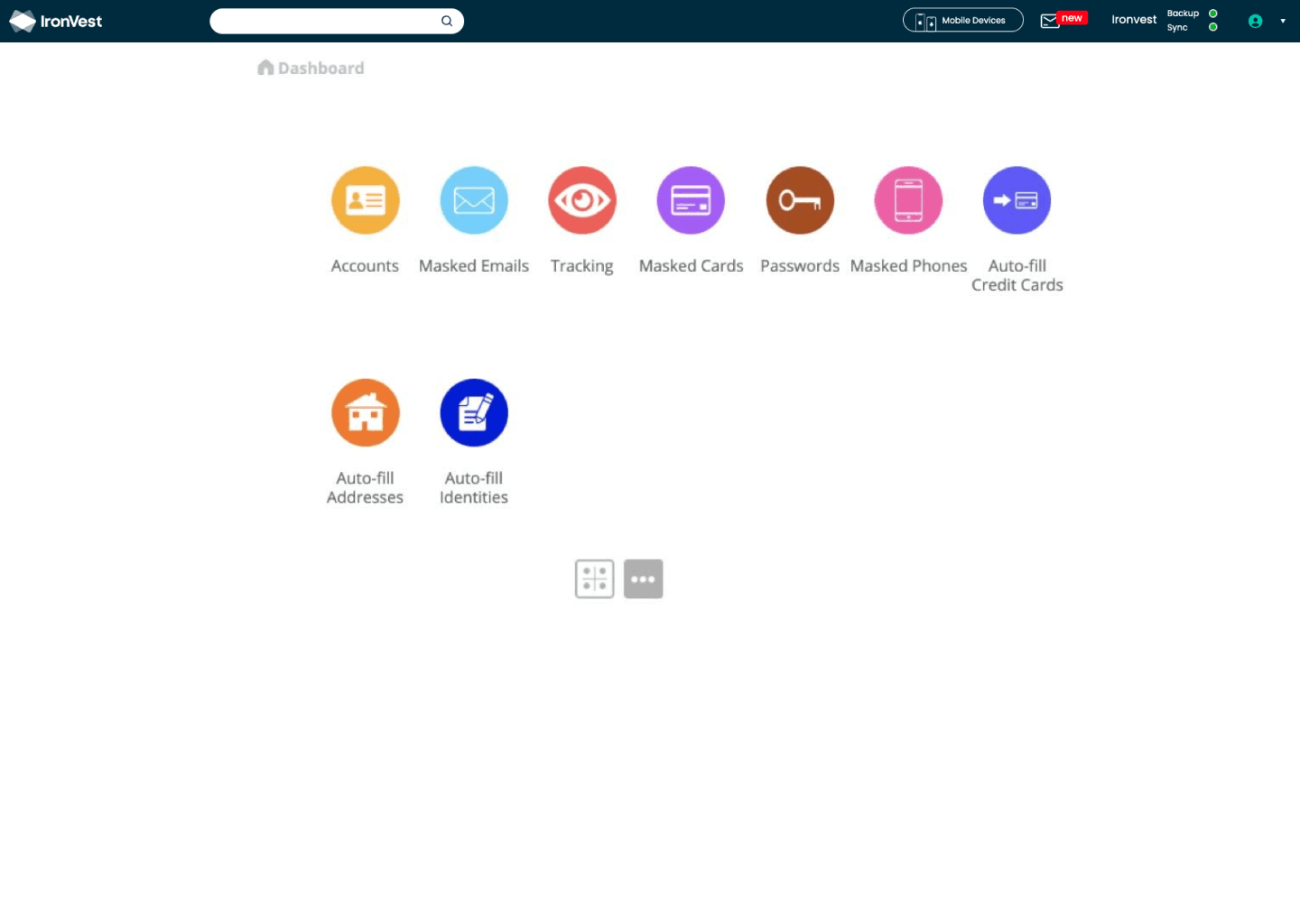Open the Auto-fill Addresses house icon
This screenshot has height=924, width=1300.
tap(366, 412)
